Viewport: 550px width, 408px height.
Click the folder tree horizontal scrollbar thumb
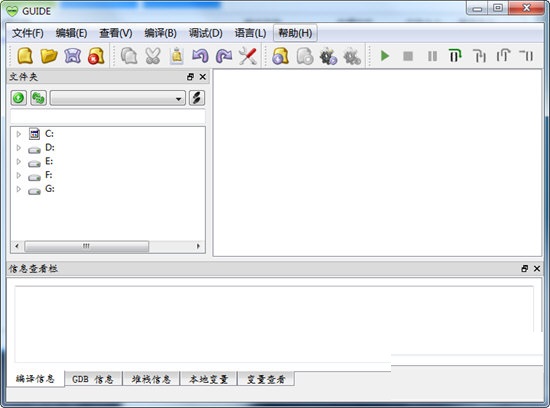pyautogui.click(x=86, y=246)
